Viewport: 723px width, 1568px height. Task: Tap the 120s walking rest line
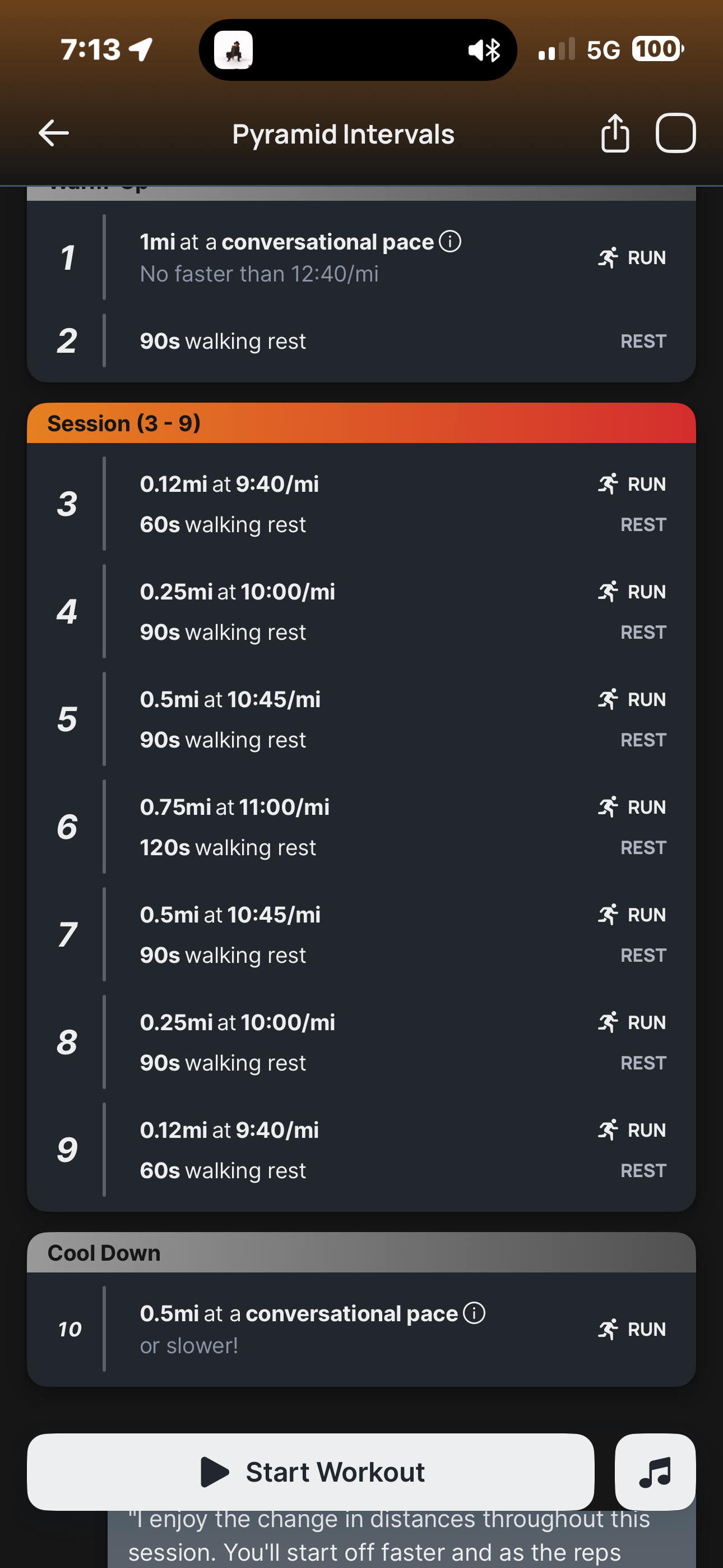click(x=228, y=847)
